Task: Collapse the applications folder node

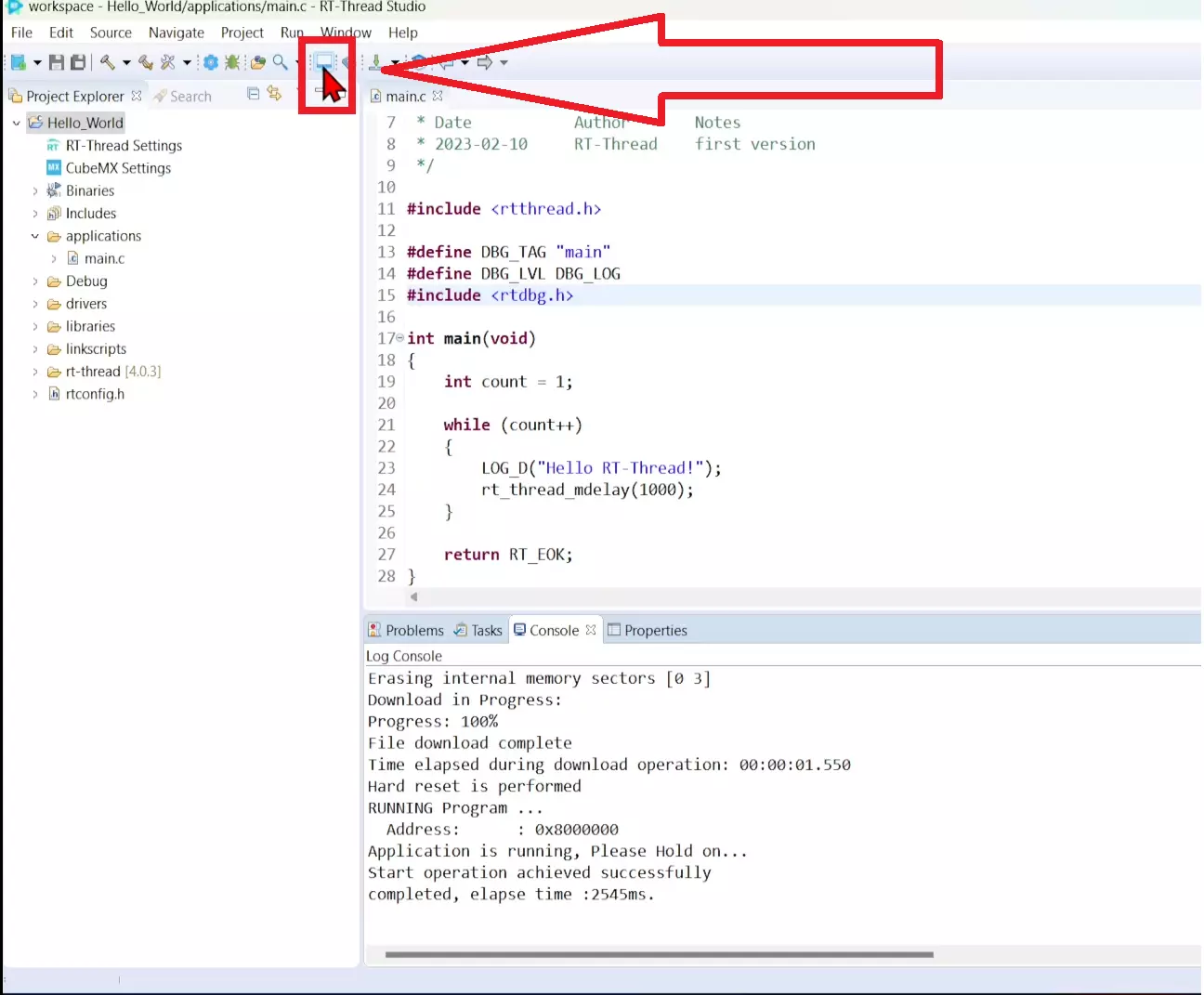Action: click(35, 236)
